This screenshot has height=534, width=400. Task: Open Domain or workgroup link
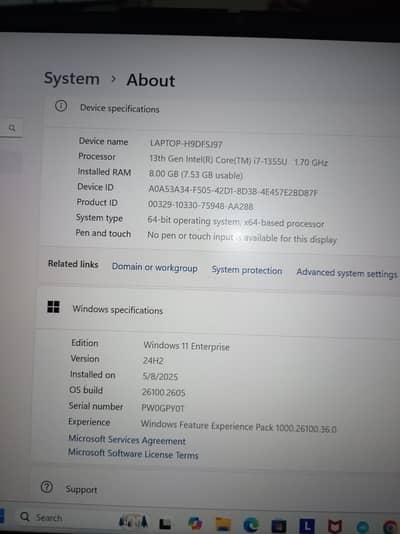coord(155,267)
